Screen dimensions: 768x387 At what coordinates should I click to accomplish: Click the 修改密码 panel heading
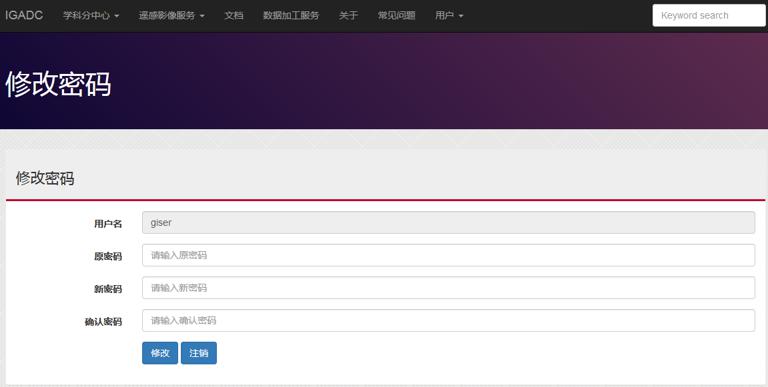45,178
